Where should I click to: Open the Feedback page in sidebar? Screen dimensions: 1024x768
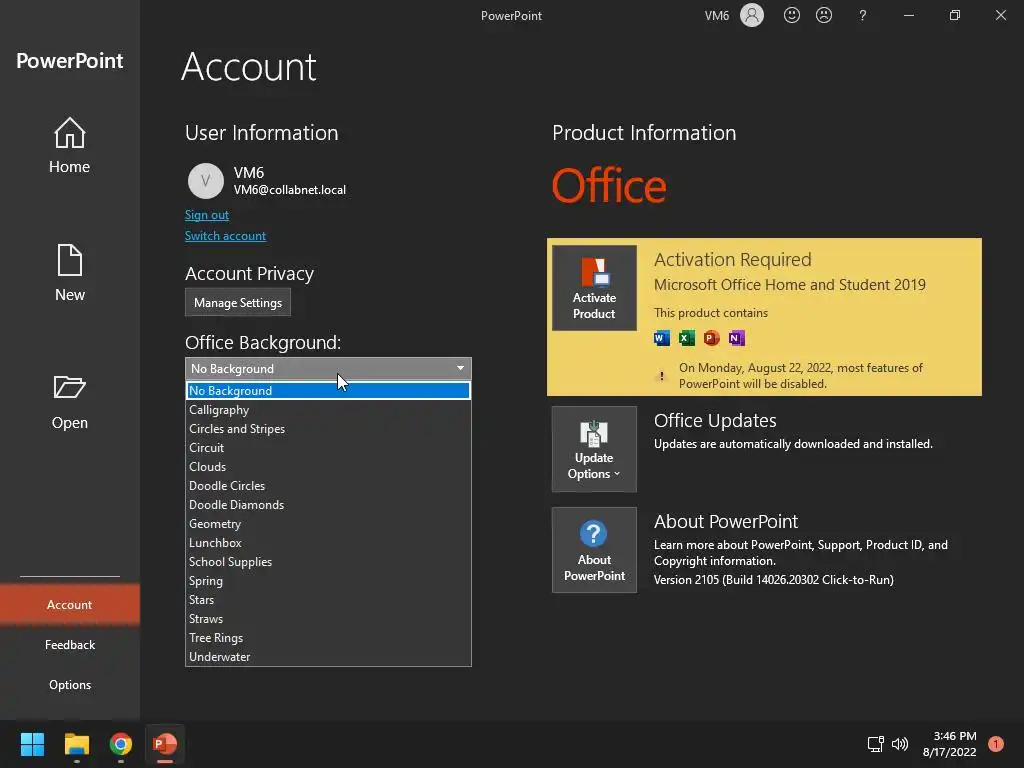69,645
